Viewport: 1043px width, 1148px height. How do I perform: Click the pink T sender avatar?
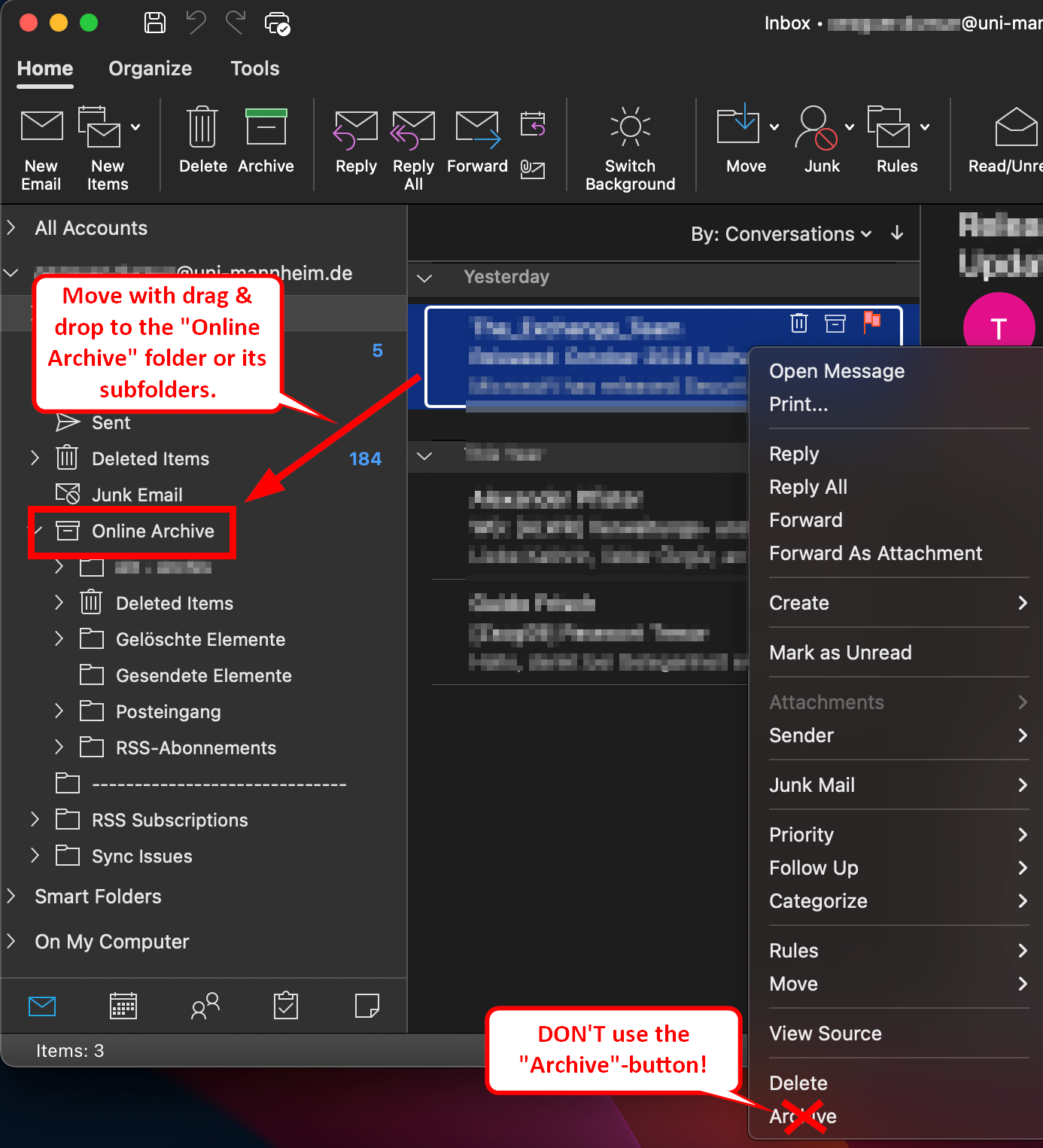(x=999, y=327)
